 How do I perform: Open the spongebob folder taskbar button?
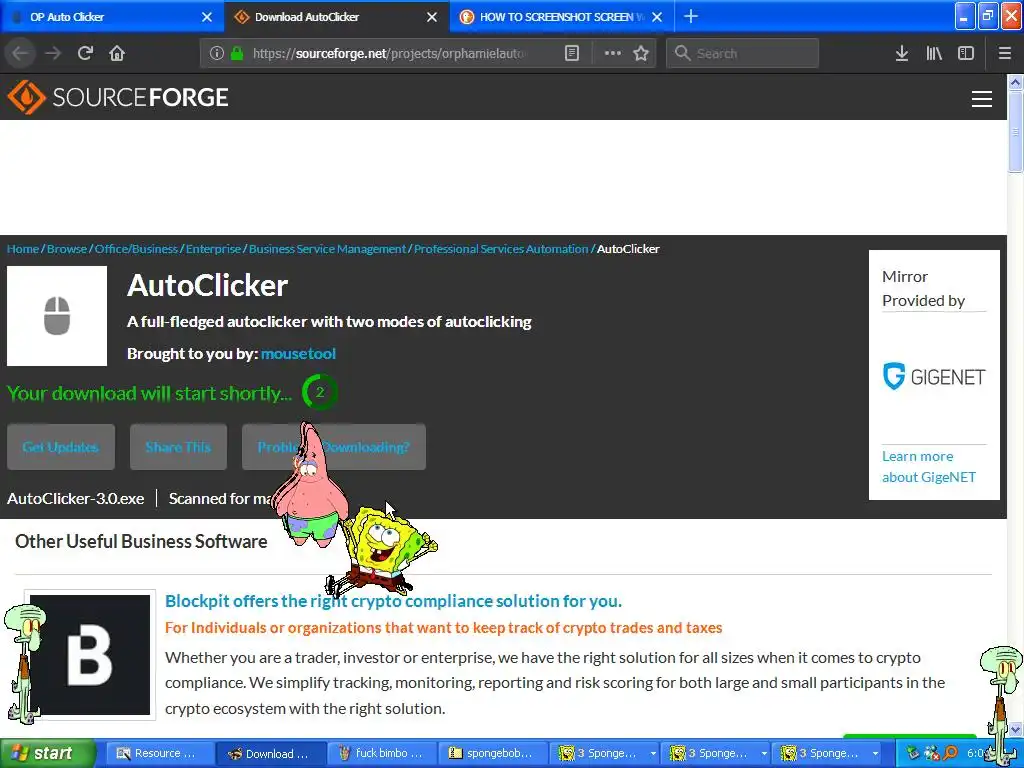[x=493, y=753]
